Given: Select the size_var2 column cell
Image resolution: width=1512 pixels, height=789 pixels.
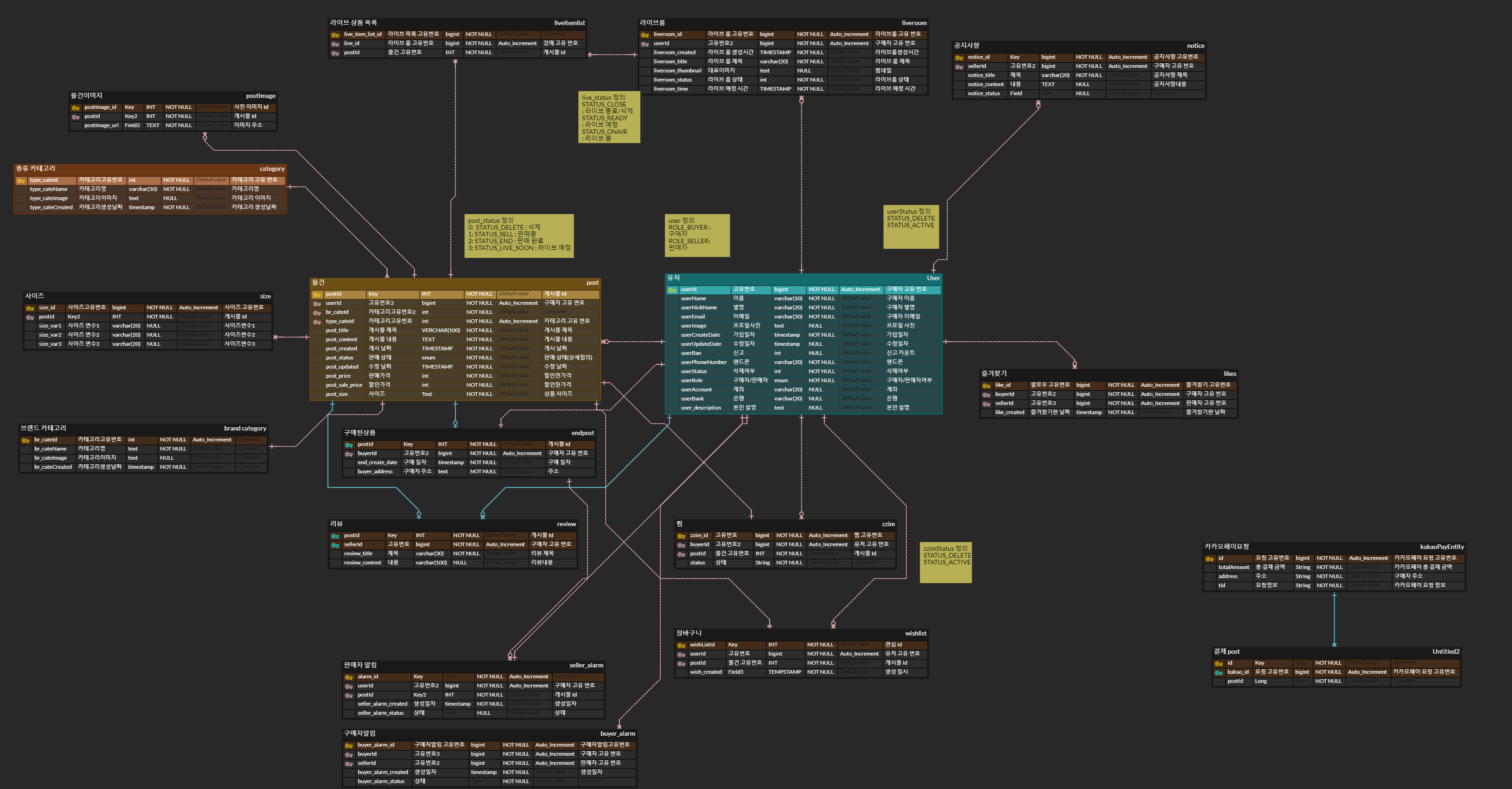Looking at the screenshot, I should point(50,335).
